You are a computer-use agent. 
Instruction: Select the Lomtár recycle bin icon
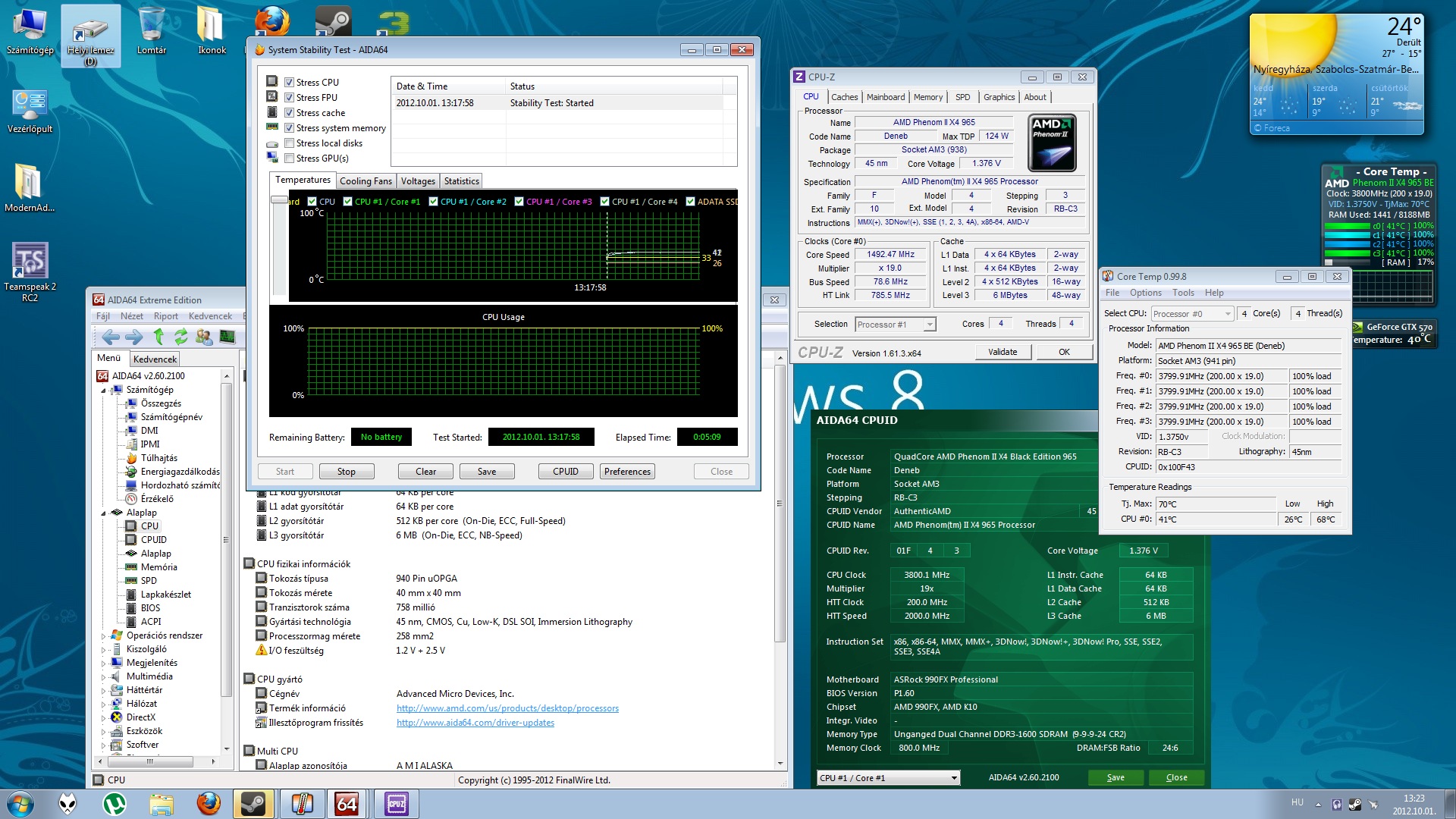pos(151,32)
